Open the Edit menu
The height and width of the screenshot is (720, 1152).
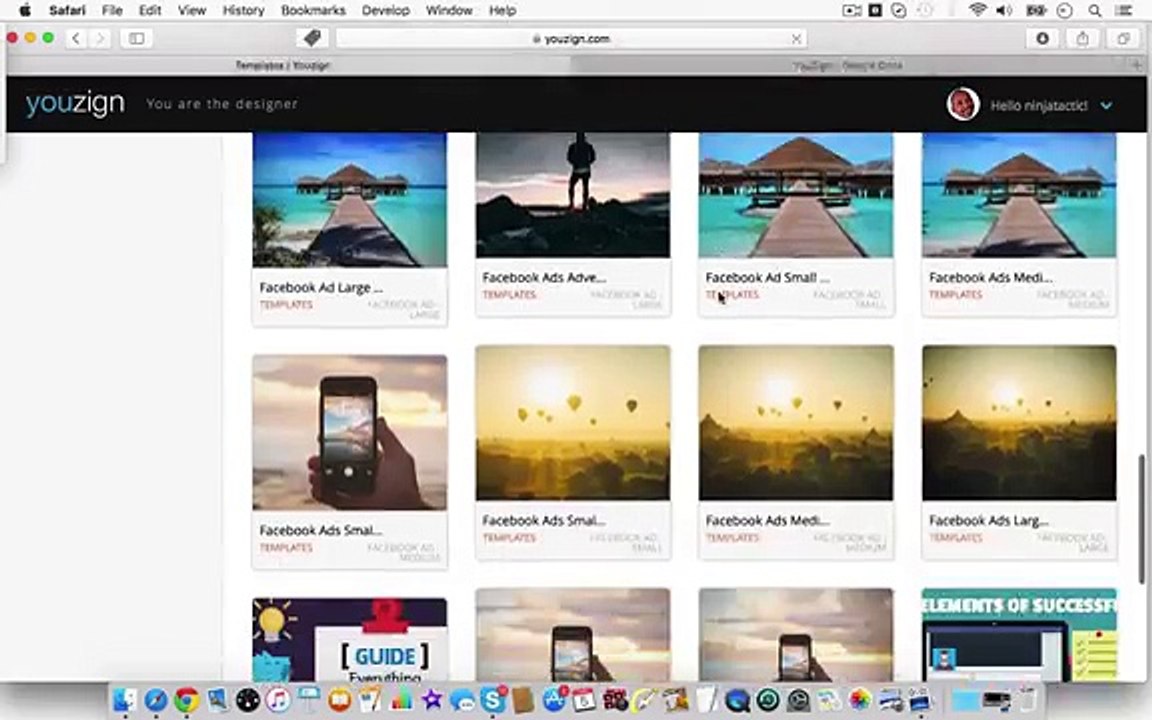[x=150, y=10]
